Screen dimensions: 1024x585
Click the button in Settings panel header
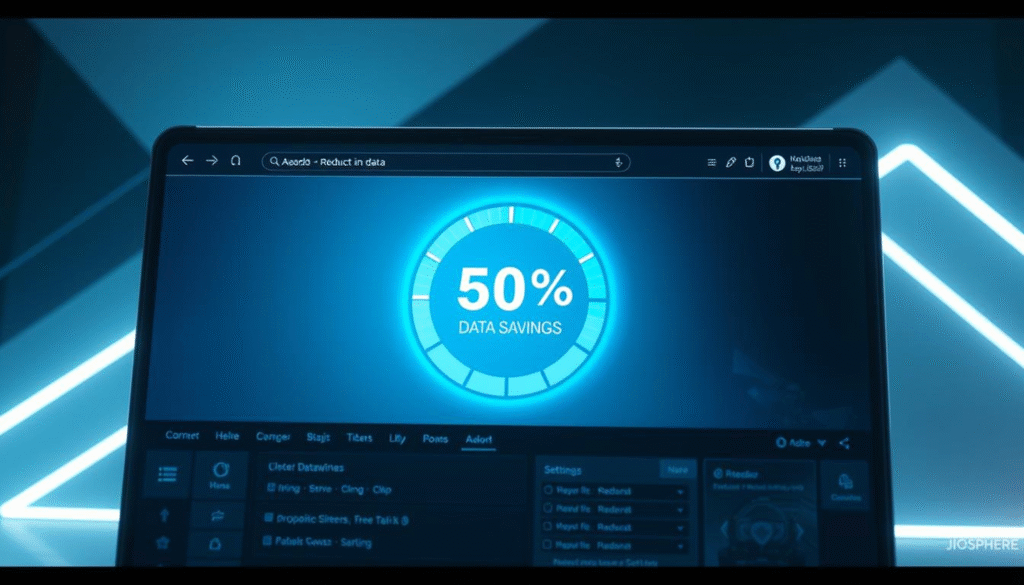coord(675,468)
